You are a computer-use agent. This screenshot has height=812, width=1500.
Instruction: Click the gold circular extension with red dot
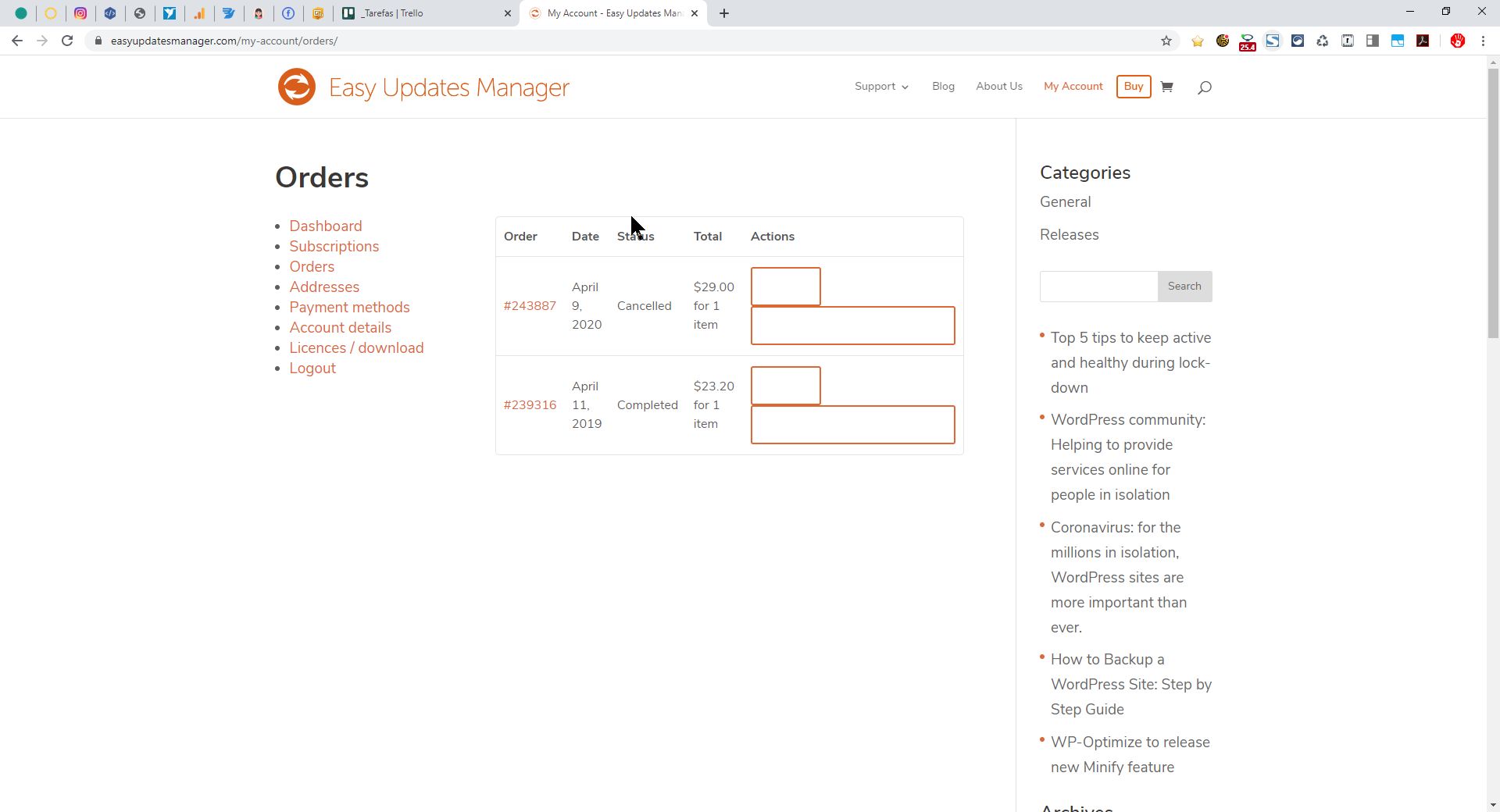pyautogui.click(x=1223, y=41)
